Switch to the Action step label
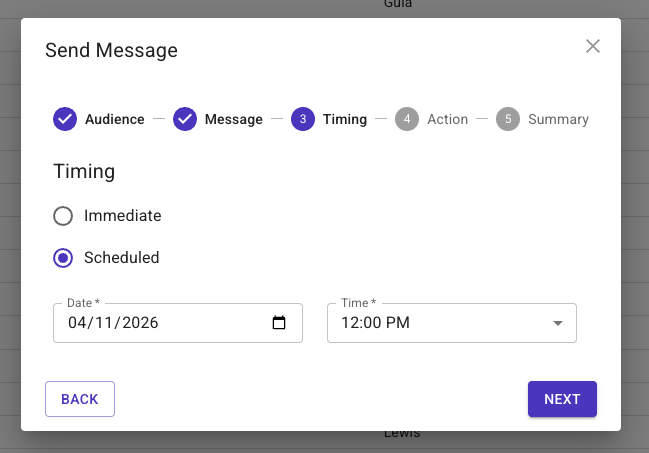 coord(447,119)
